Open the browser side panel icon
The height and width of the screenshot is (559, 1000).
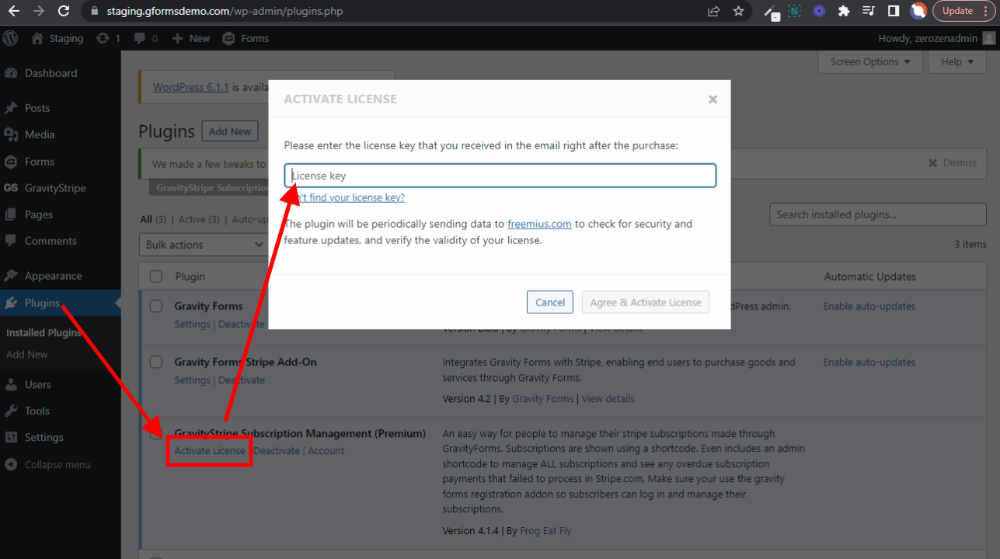[893, 11]
